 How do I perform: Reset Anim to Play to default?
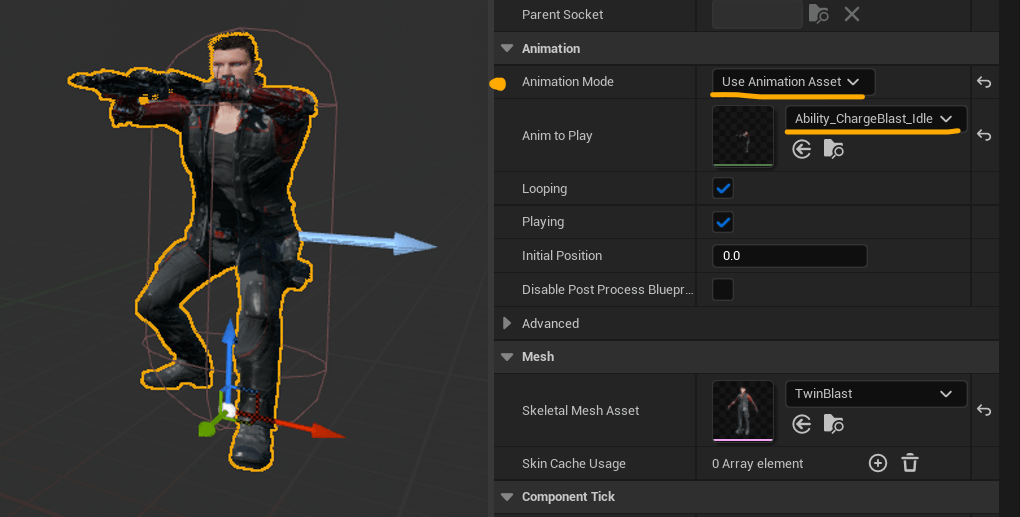(x=984, y=135)
